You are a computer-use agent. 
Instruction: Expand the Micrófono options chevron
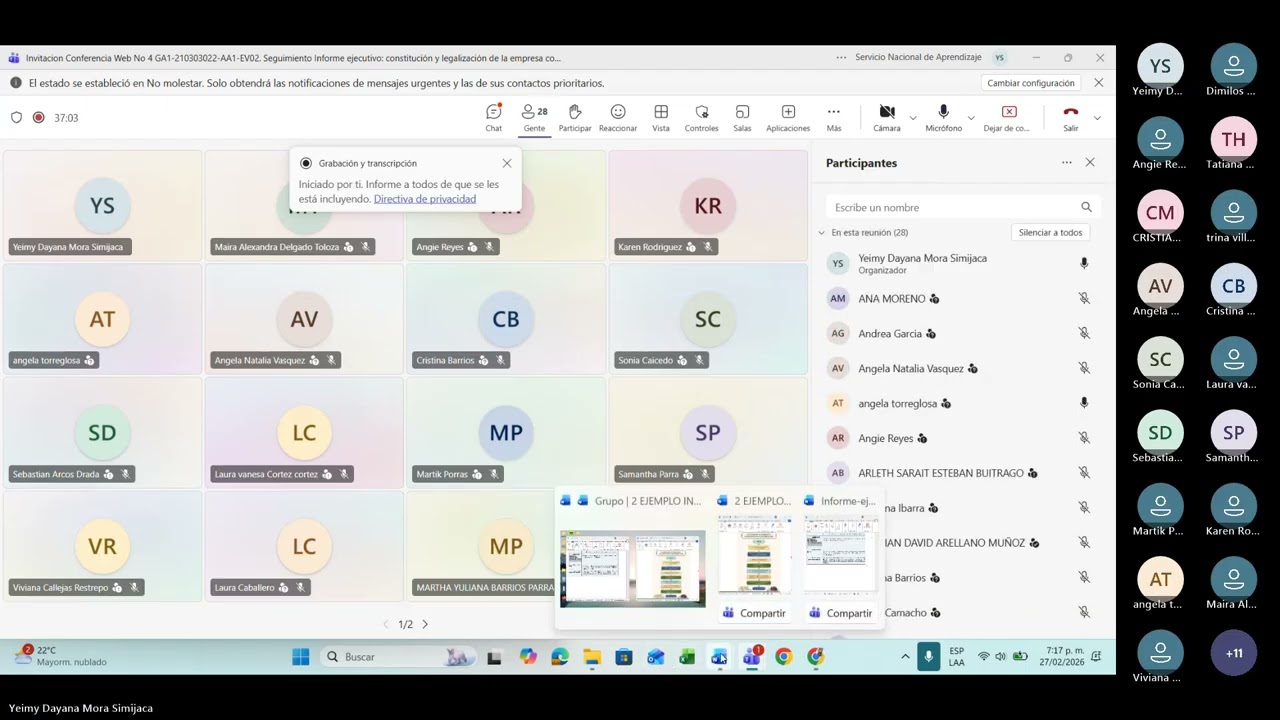pyautogui.click(x=972, y=118)
